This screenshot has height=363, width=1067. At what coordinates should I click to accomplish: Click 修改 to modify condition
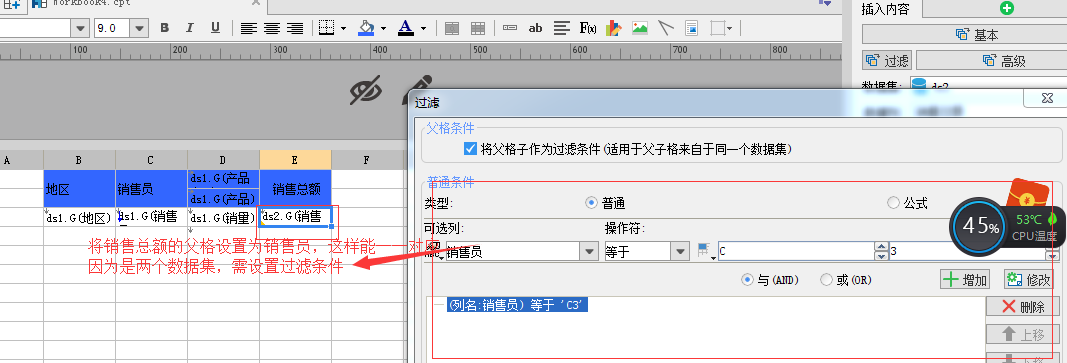[1028, 280]
